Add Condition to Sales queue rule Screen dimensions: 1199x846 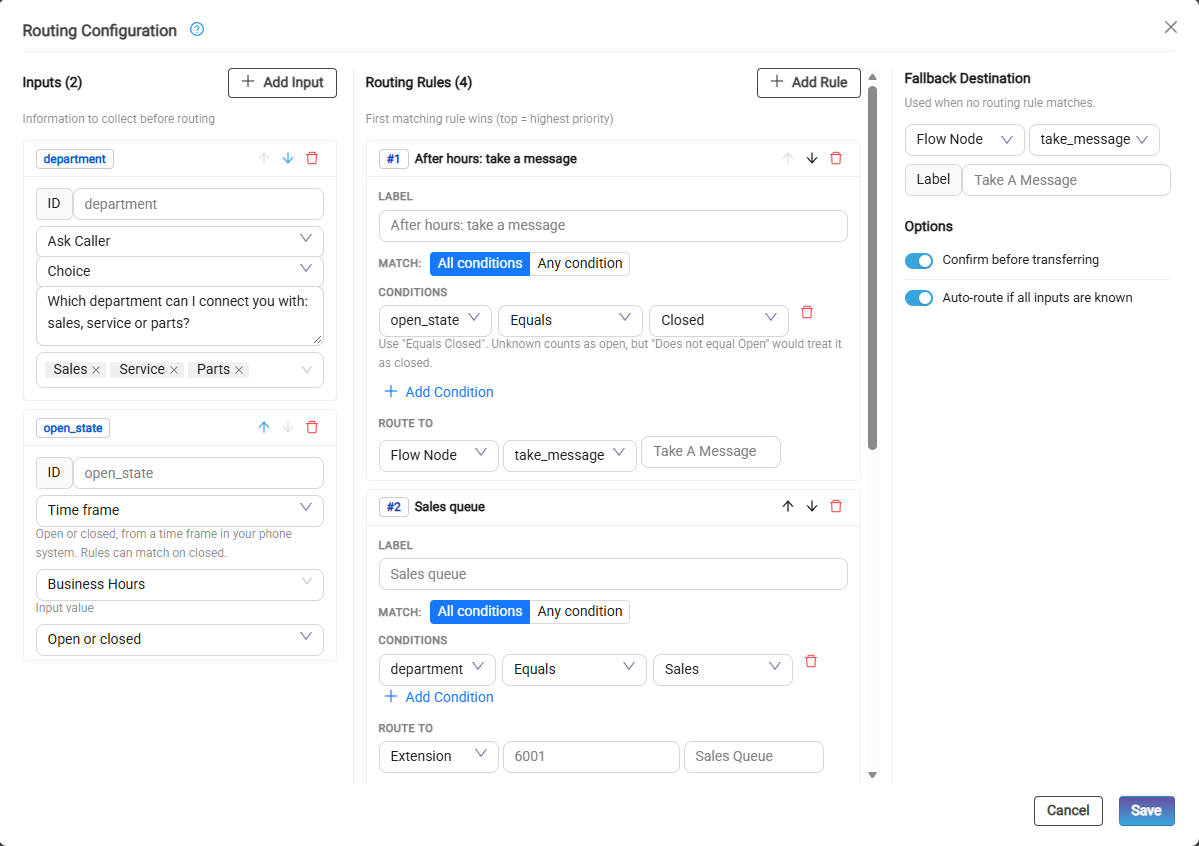(x=439, y=697)
